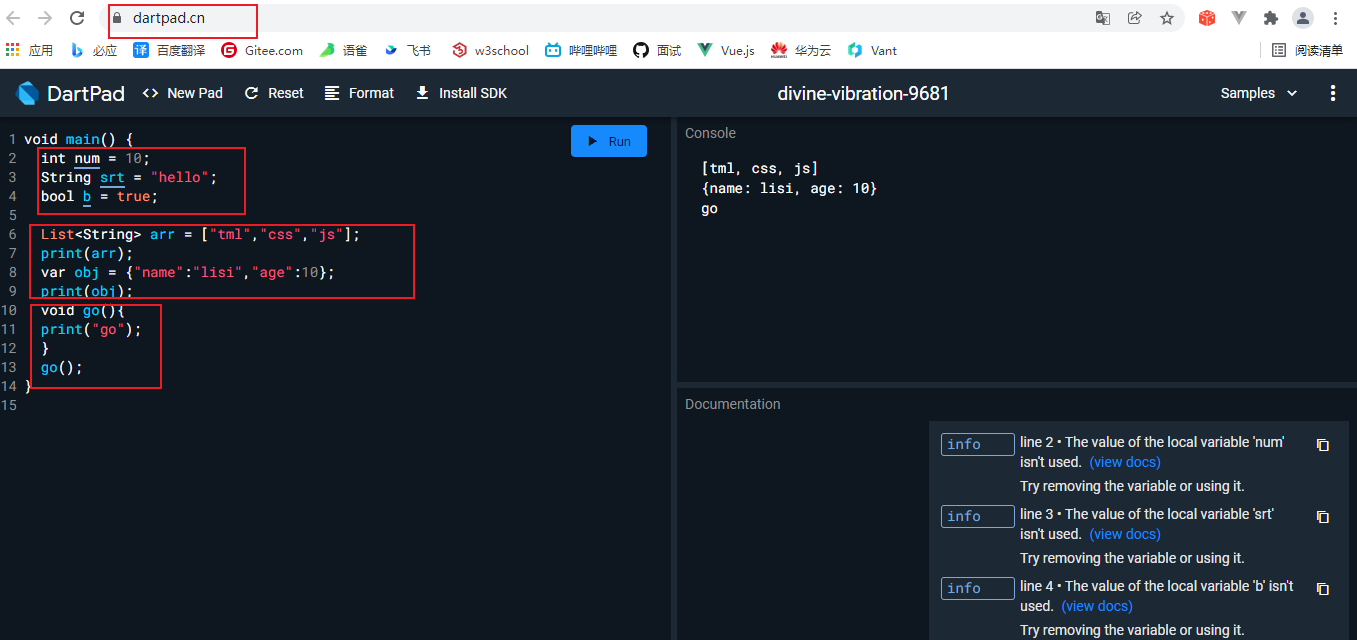The width and height of the screenshot is (1357, 640).
Task: Copy the line 3 issue message
Action: coord(1323,517)
